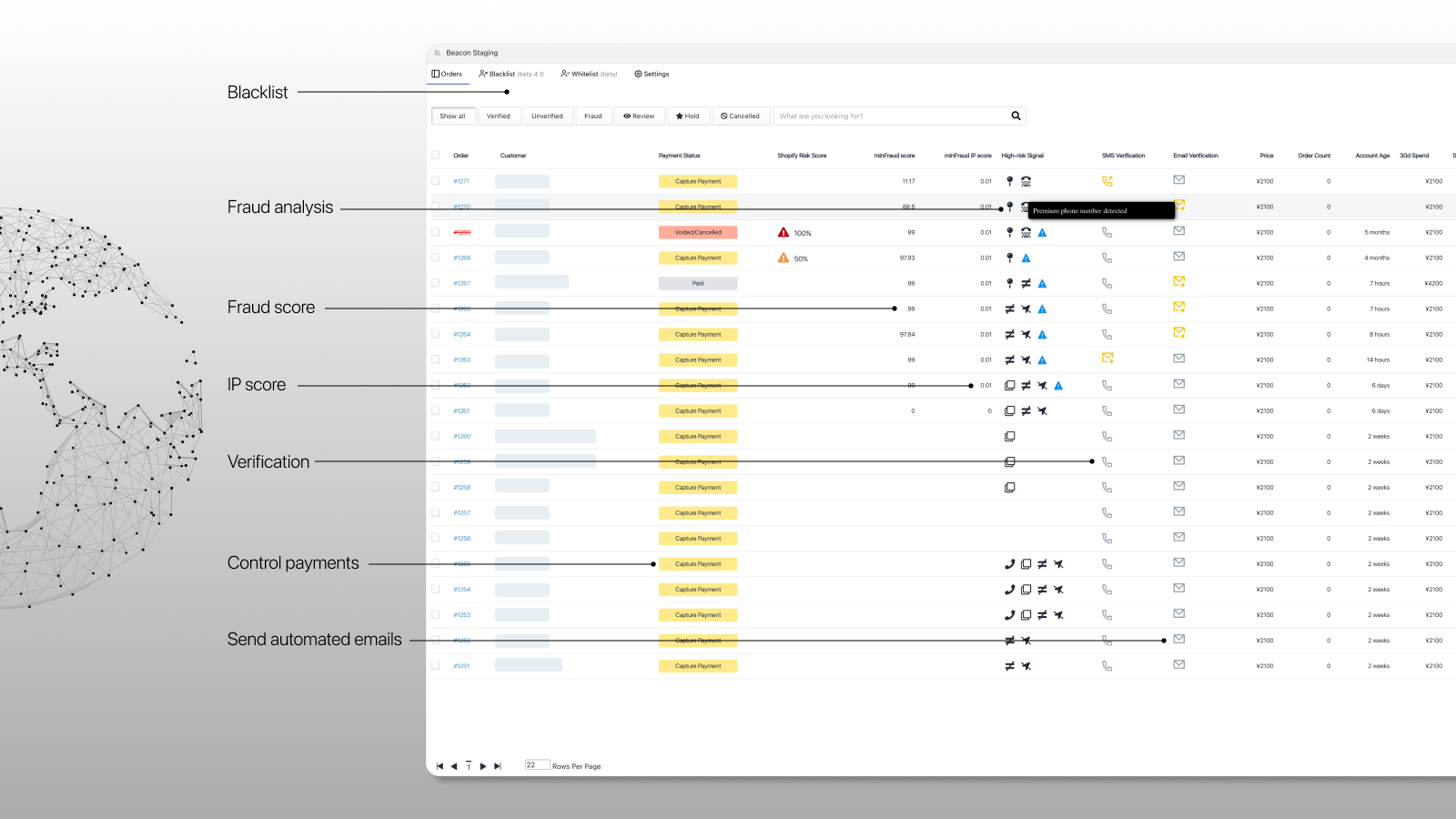Click not-equal mismatch icon for order #1267
Viewport: 1456px width, 819px height.
[1026, 283]
